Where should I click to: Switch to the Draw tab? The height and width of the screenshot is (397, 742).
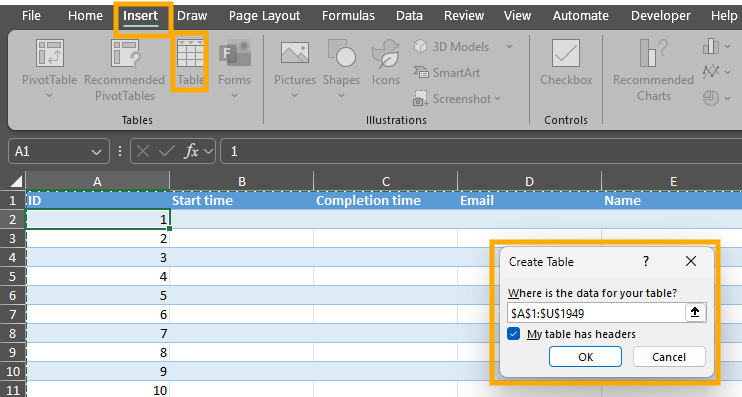click(192, 16)
